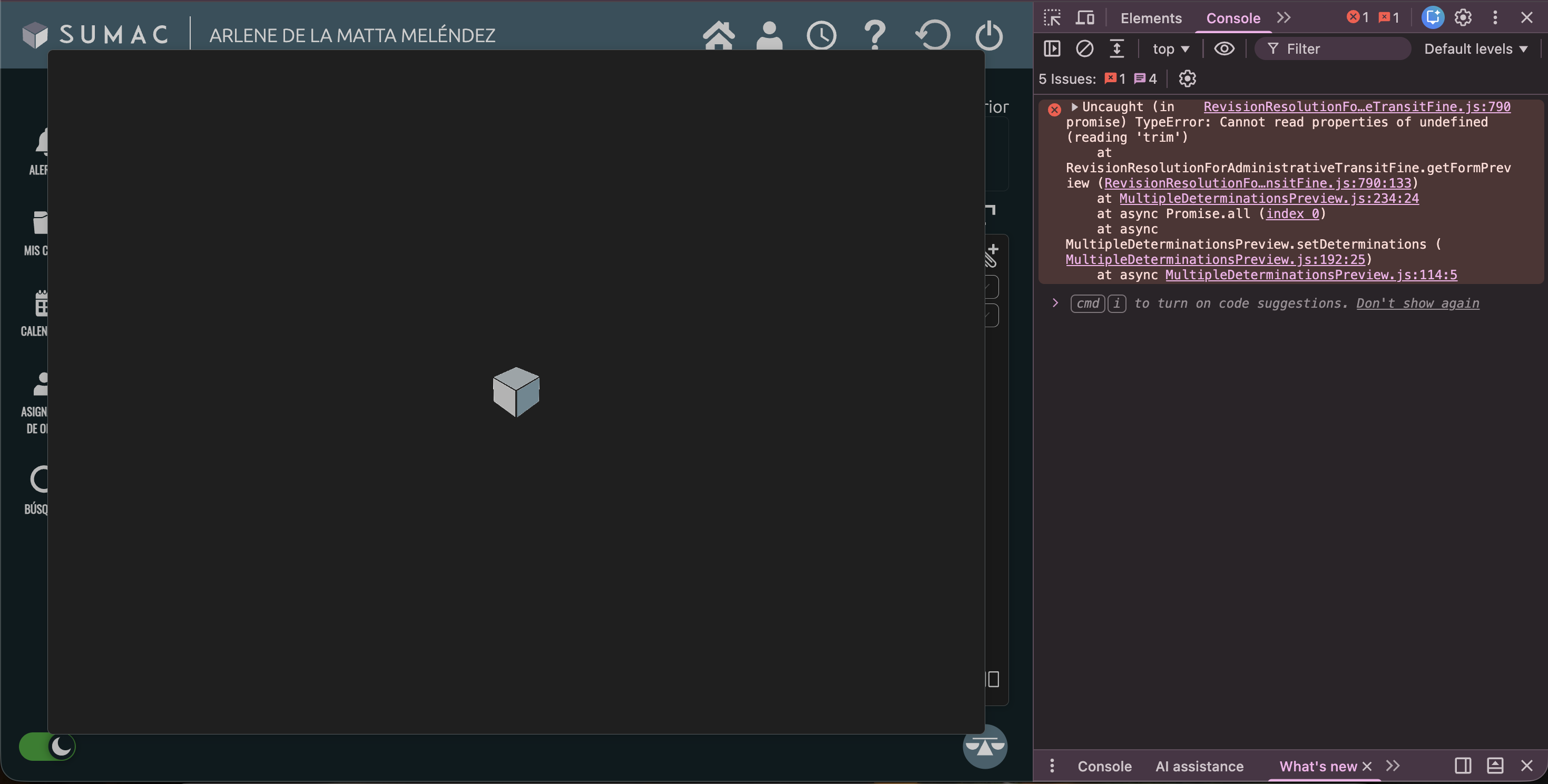Open the alerts bell sidebar item

[x=38, y=151]
